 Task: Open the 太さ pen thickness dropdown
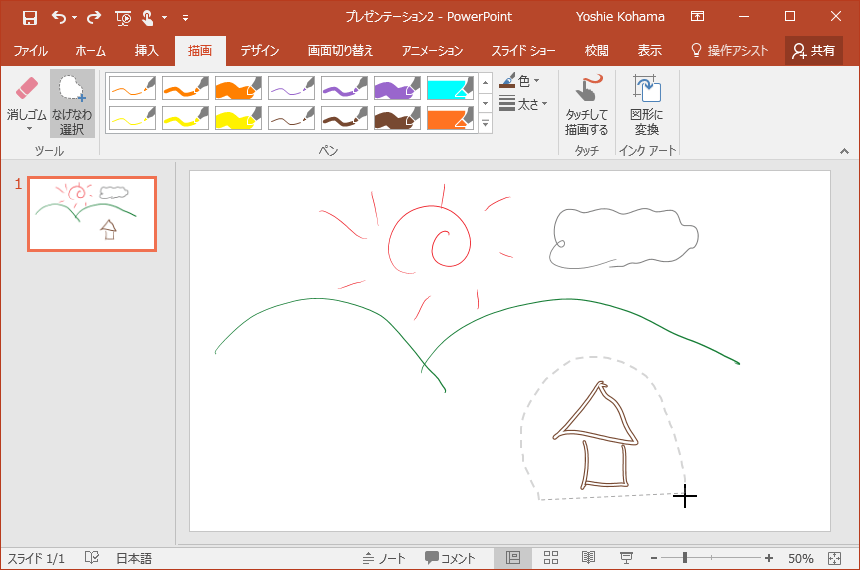pos(523,103)
